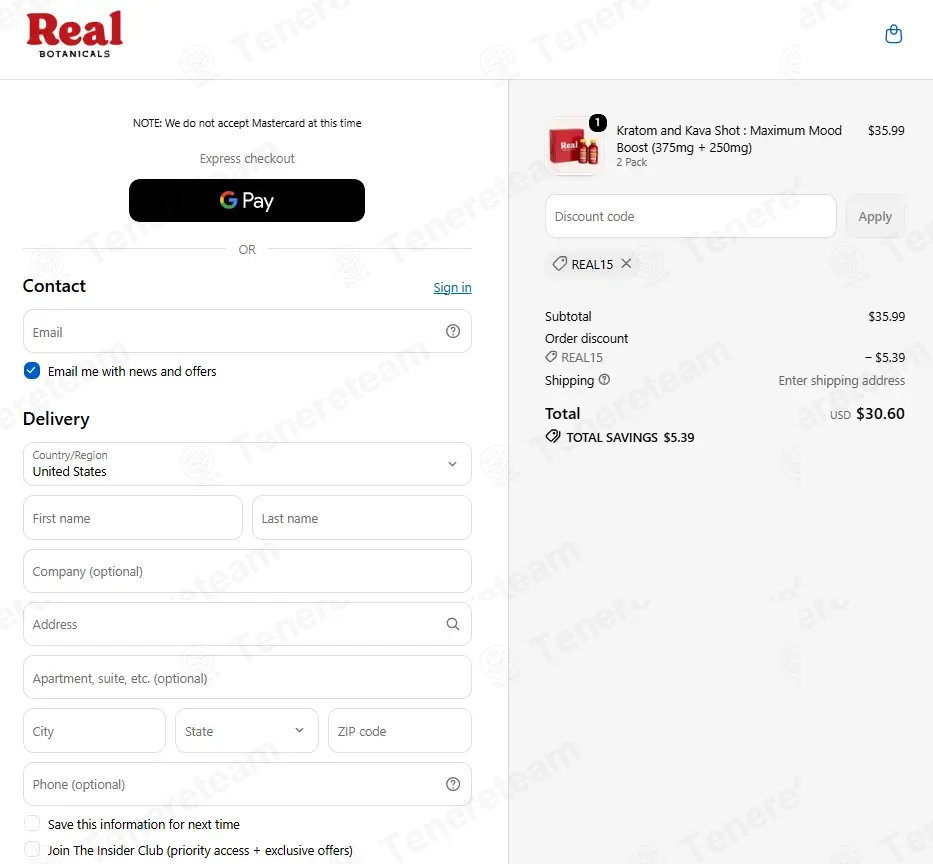Focus the ZIP code field

pyautogui.click(x=400, y=731)
